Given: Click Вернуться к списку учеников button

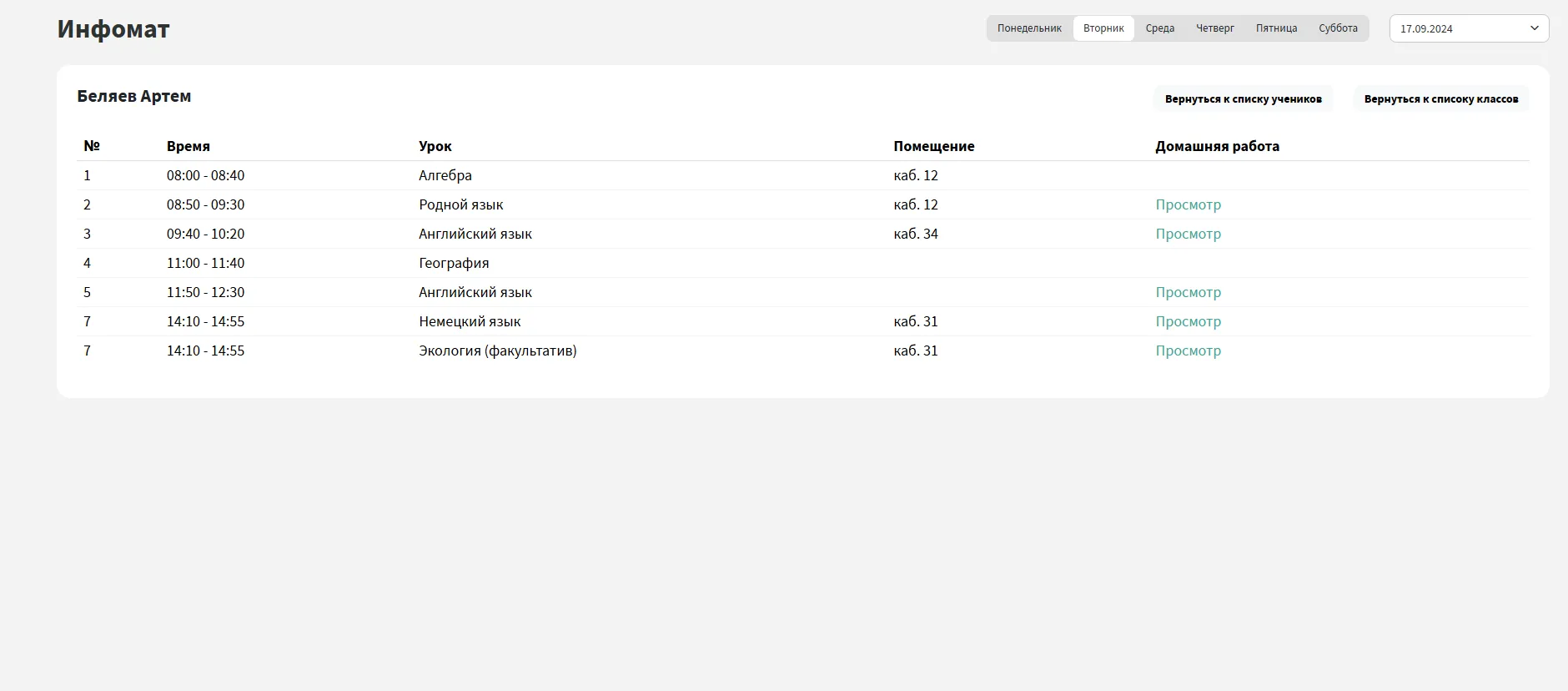Looking at the screenshot, I should point(1243,98).
